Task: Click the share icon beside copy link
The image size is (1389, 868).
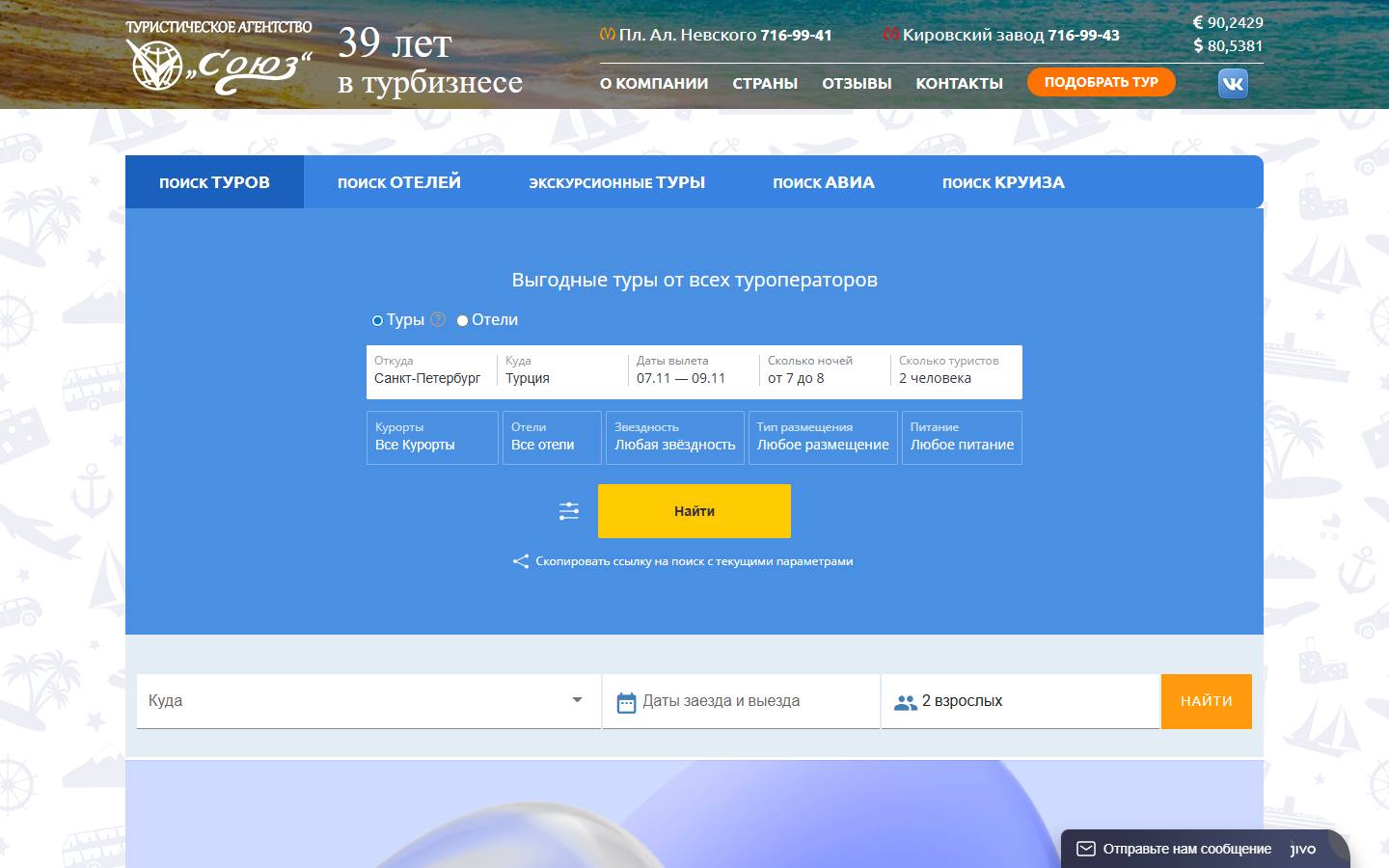Action: coord(520,561)
